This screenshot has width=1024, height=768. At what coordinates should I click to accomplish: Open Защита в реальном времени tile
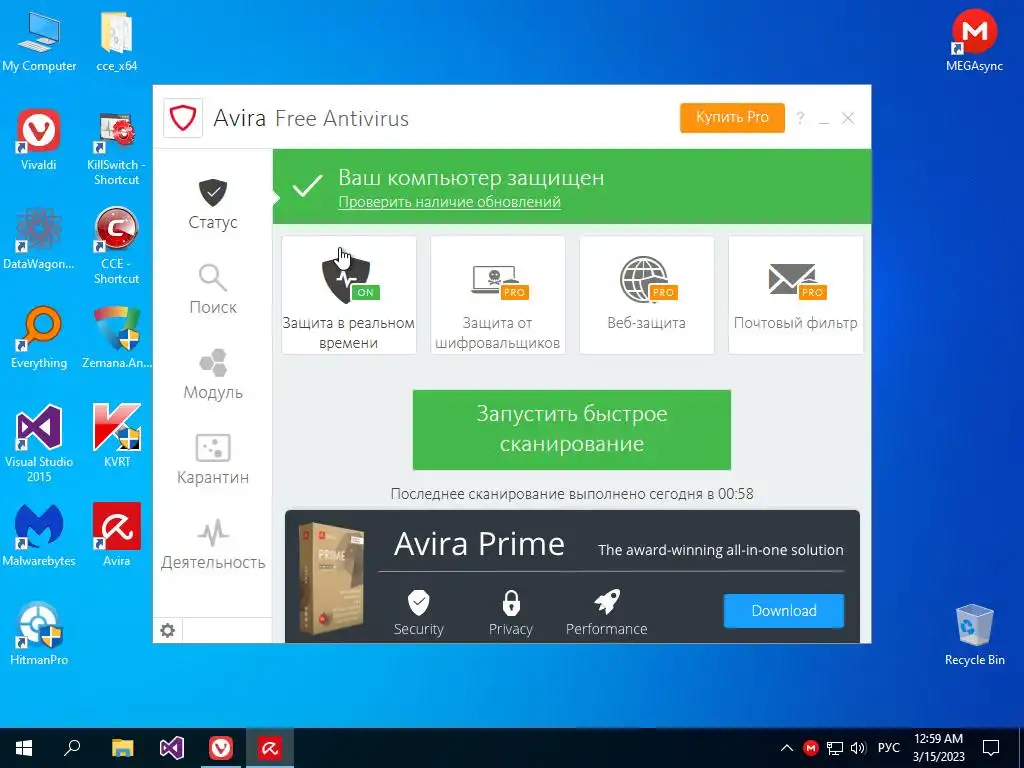(349, 295)
